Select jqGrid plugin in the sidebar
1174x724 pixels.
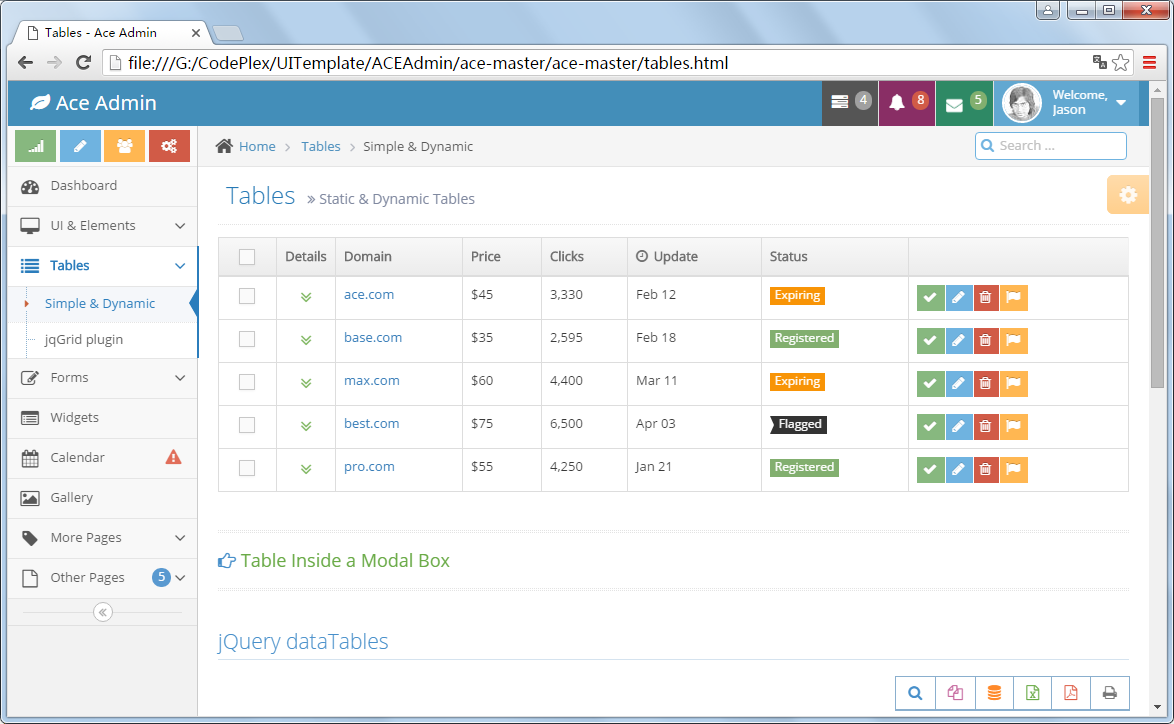coord(84,340)
